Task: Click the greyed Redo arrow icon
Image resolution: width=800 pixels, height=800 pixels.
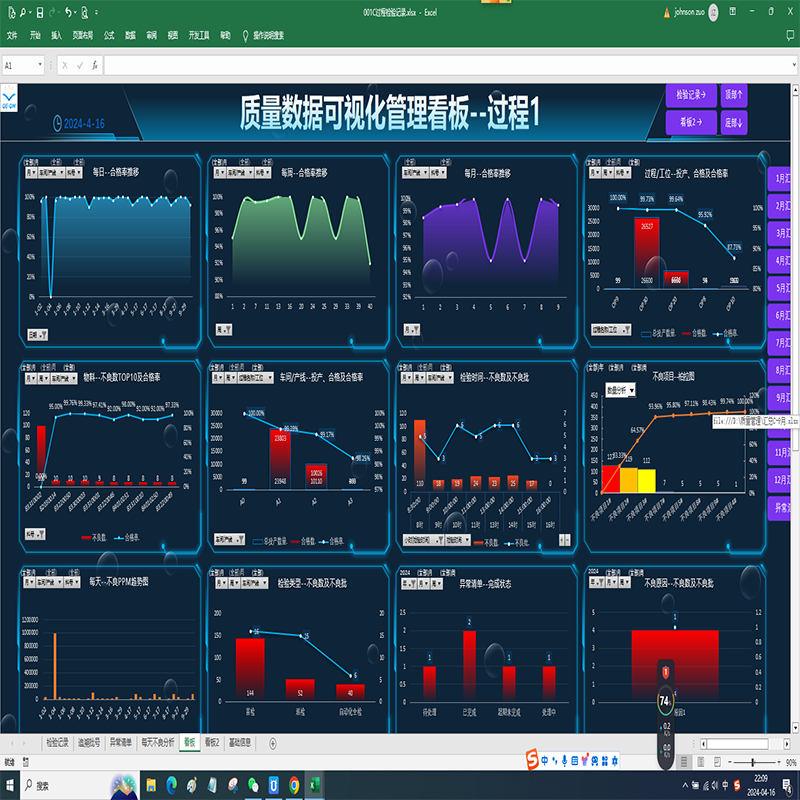Action: [53, 12]
